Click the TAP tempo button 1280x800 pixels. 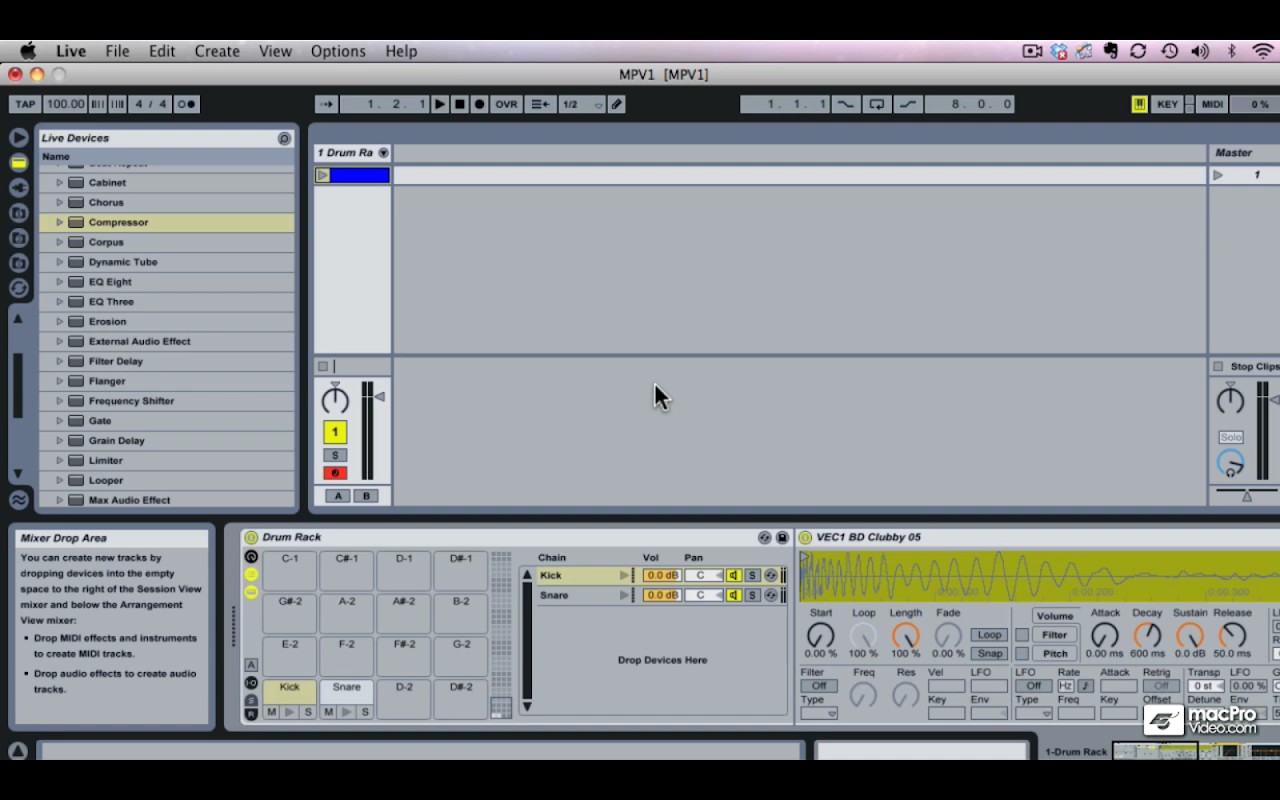25,104
